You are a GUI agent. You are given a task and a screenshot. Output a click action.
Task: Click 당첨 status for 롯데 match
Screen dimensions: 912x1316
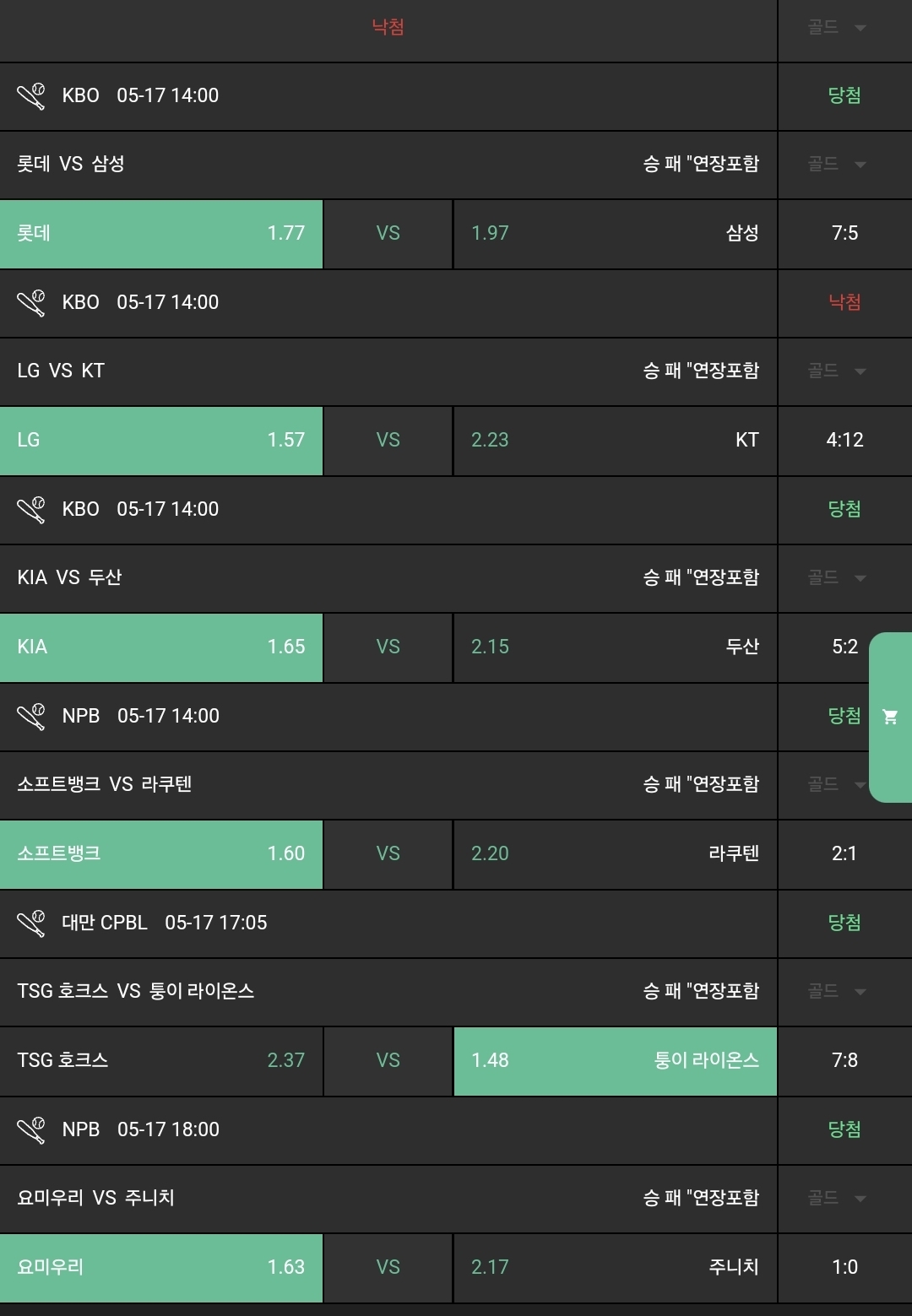click(844, 96)
